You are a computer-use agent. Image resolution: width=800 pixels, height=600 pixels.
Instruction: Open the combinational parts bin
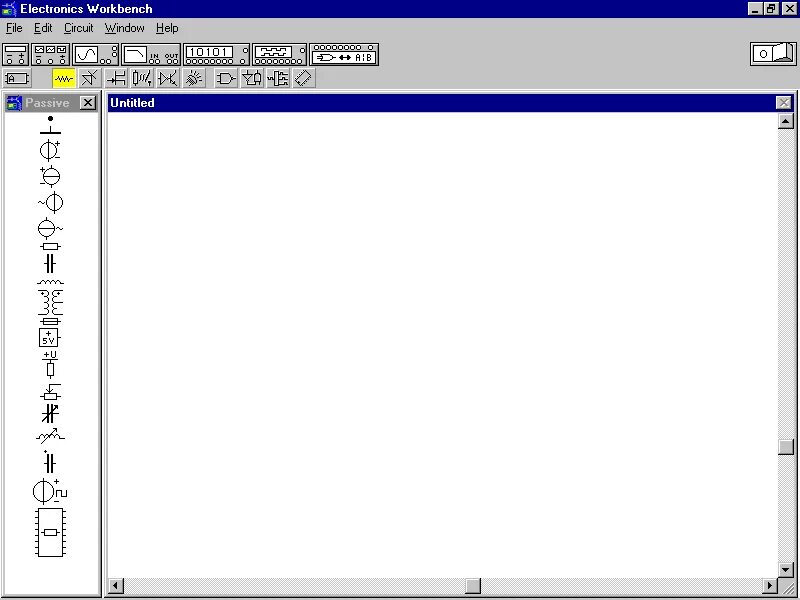point(252,79)
